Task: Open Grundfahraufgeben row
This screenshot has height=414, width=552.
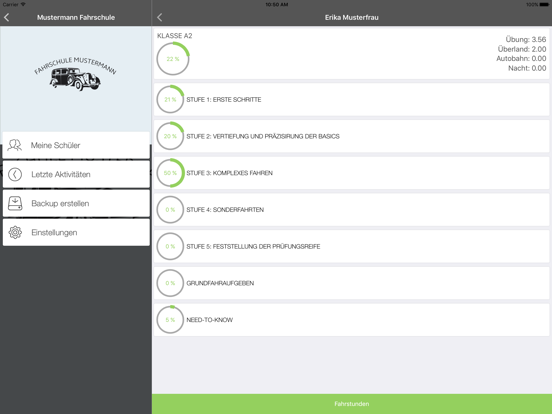Action: pyautogui.click(x=351, y=283)
